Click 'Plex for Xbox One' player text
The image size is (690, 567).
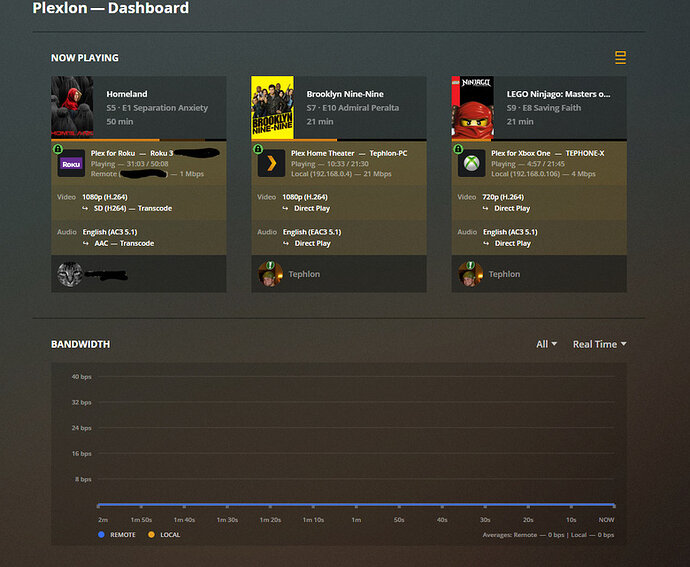521,153
